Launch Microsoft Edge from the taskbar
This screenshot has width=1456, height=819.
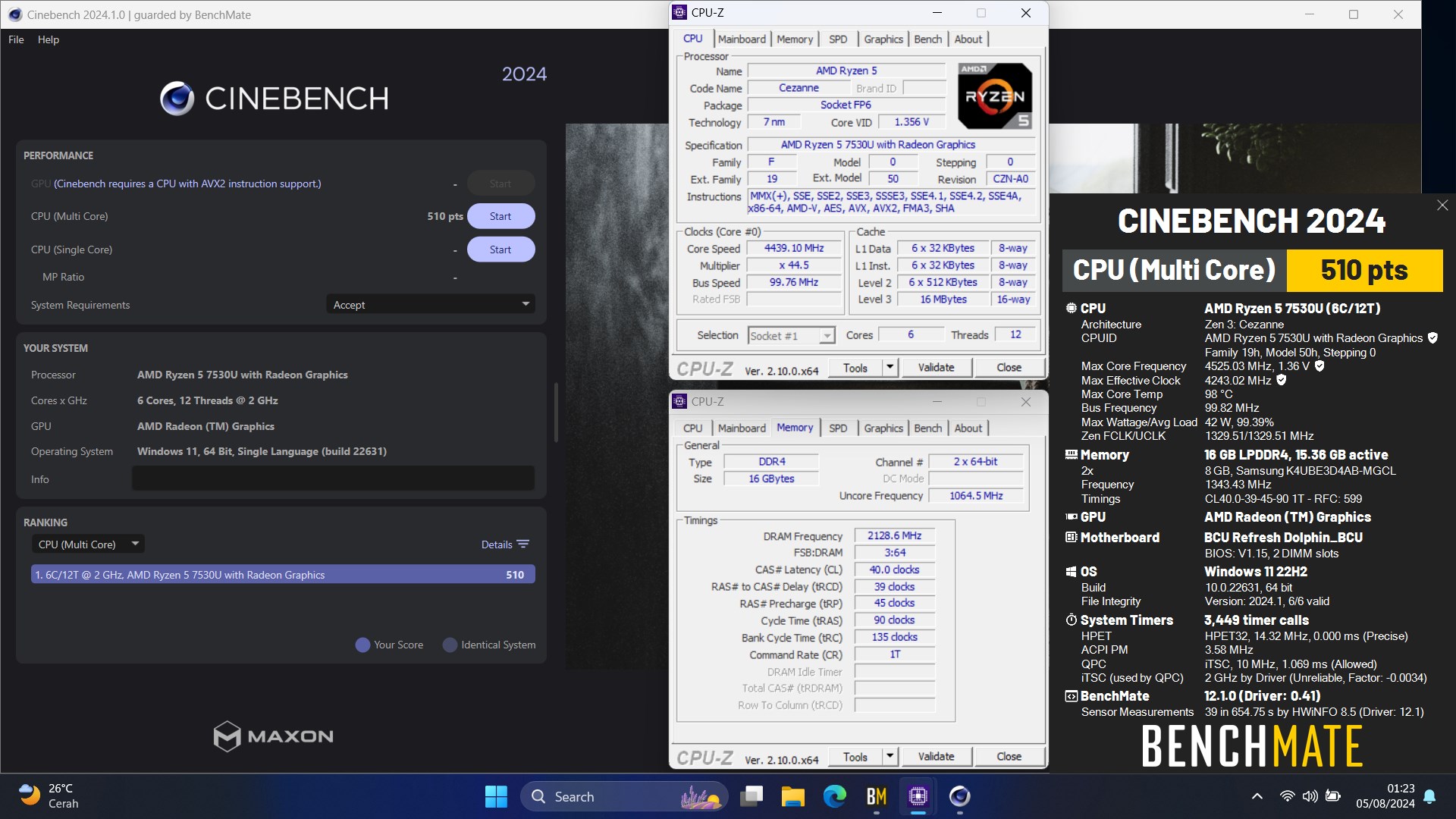click(834, 796)
